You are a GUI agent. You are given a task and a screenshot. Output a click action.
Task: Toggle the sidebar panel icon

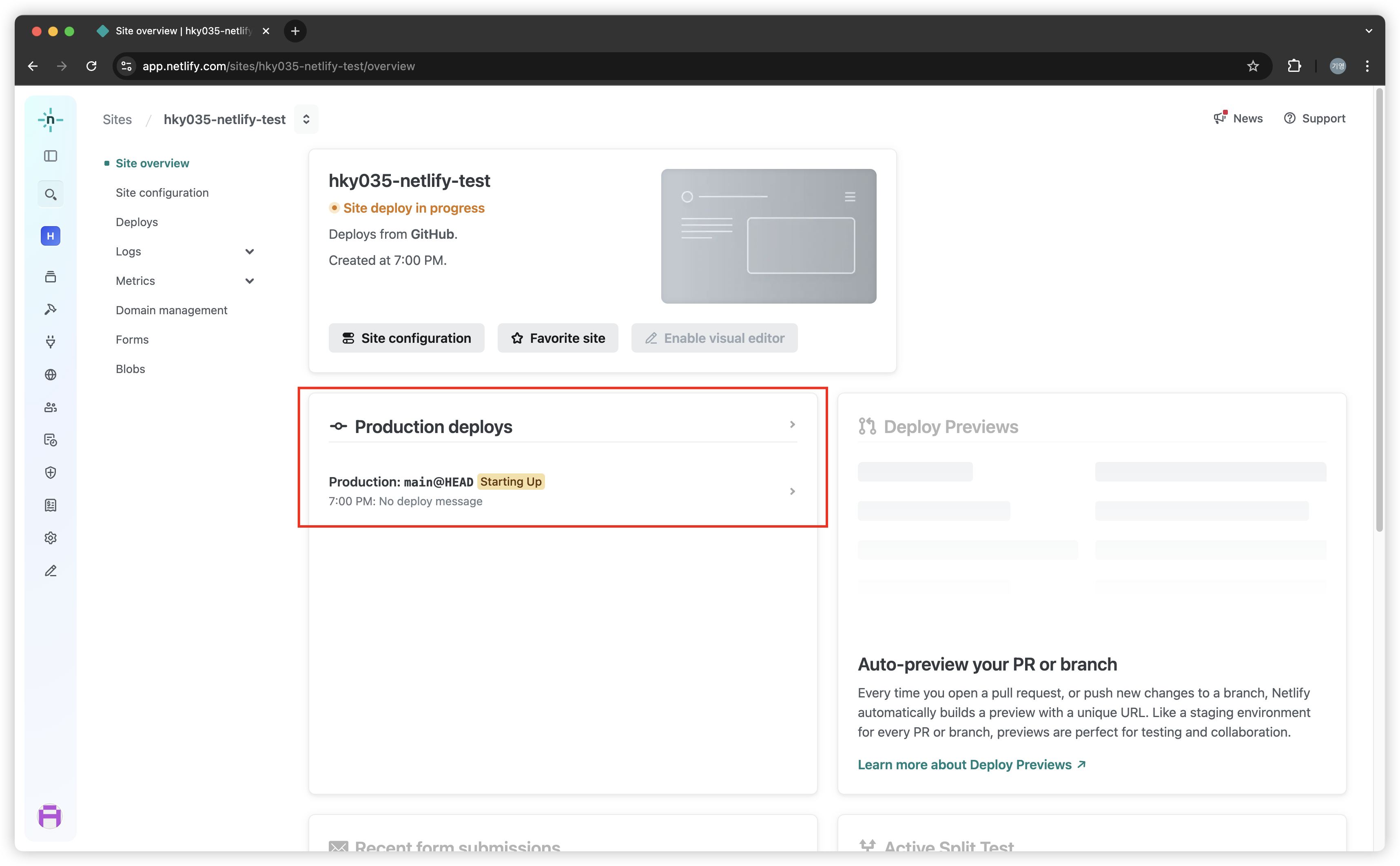50,156
